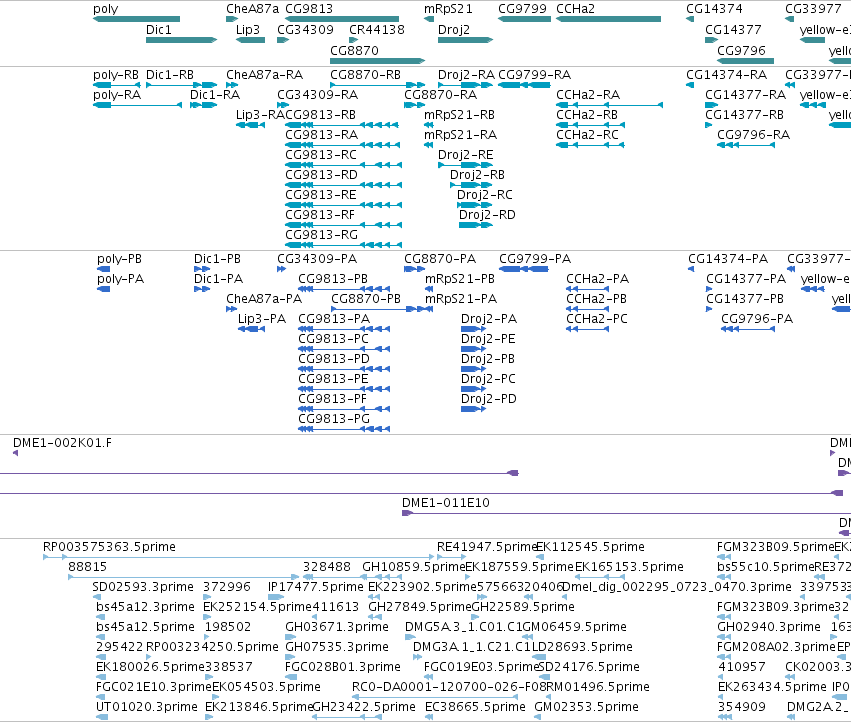Select the Dic1-RA transcript
Viewport: 851px width, 722px height.
coord(204,105)
